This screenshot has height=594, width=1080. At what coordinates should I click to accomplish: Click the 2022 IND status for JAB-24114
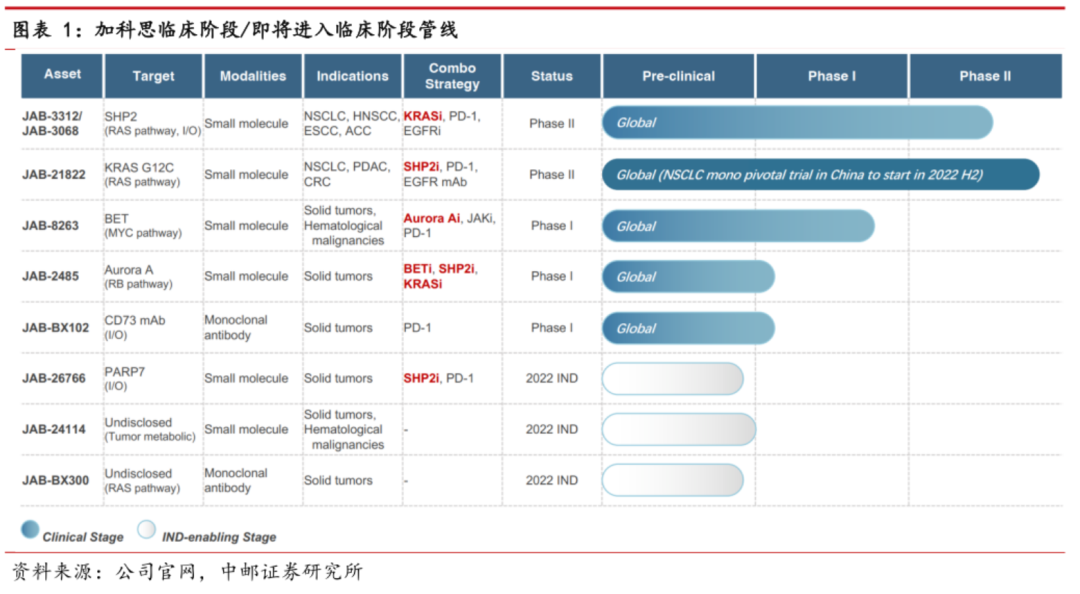pyautogui.click(x=552, y=429)
